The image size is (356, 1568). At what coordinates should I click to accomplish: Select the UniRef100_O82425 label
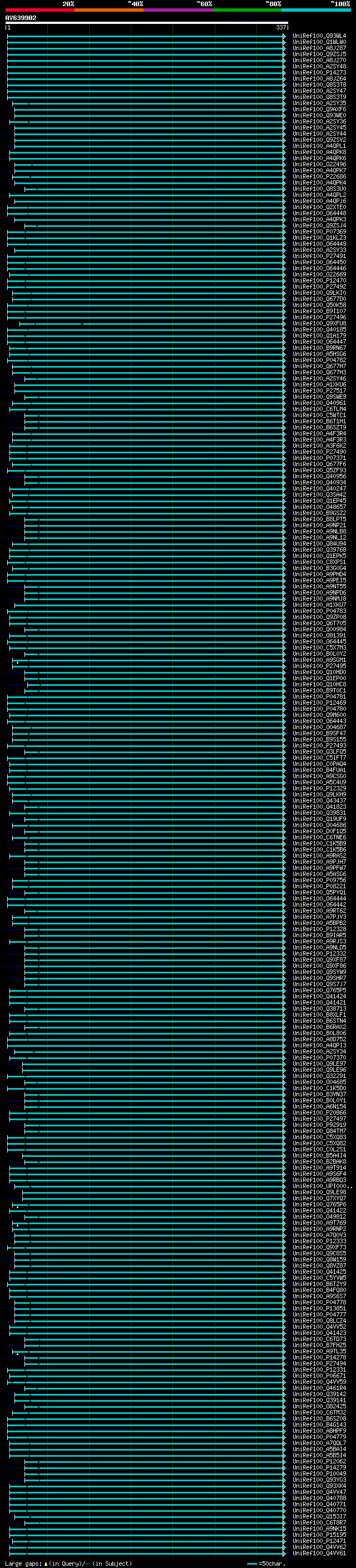pyautogui.click(x=319, y=1407)
